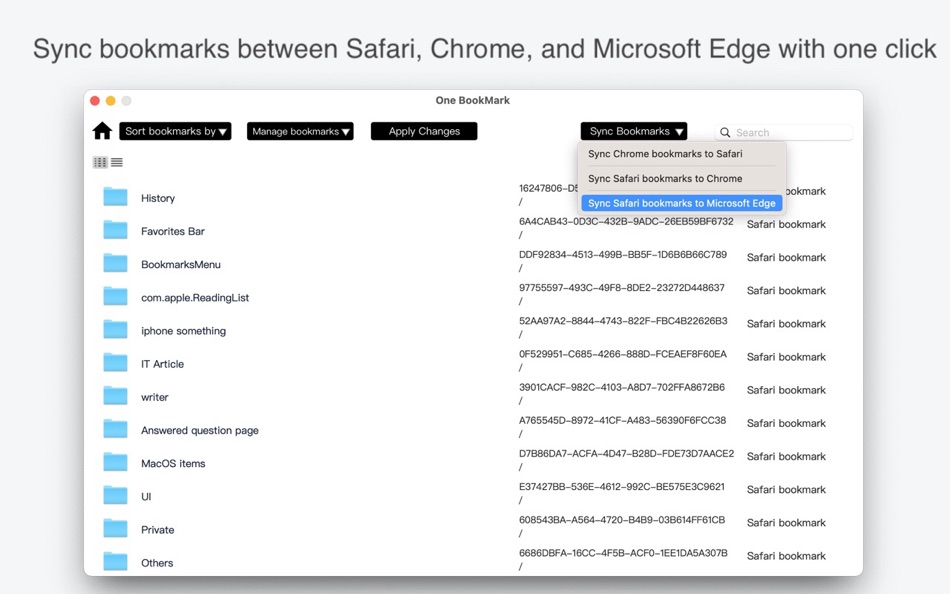Click ID 3901CACF-982C-4103-A8D7-702FFA8672B6
The width and height of the screenshot is (950, 594).
point(622,387)
